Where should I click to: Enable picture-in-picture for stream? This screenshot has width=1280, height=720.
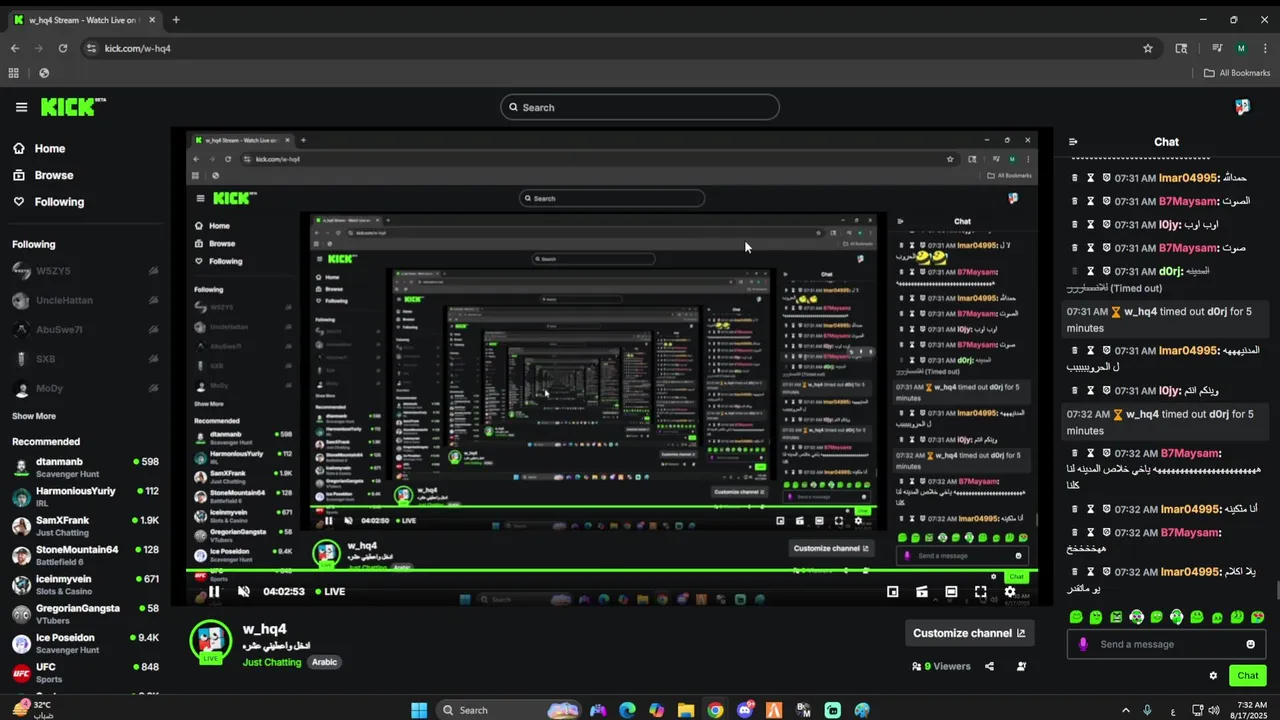pos(893,592)
